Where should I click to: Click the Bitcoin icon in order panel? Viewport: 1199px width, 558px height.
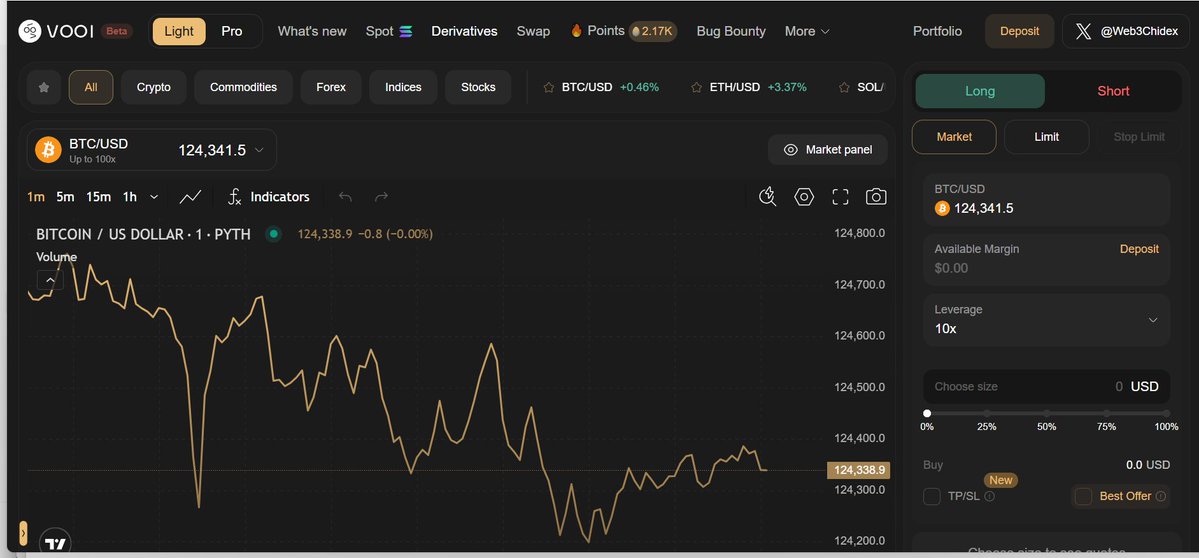click(x=942, y=208)
